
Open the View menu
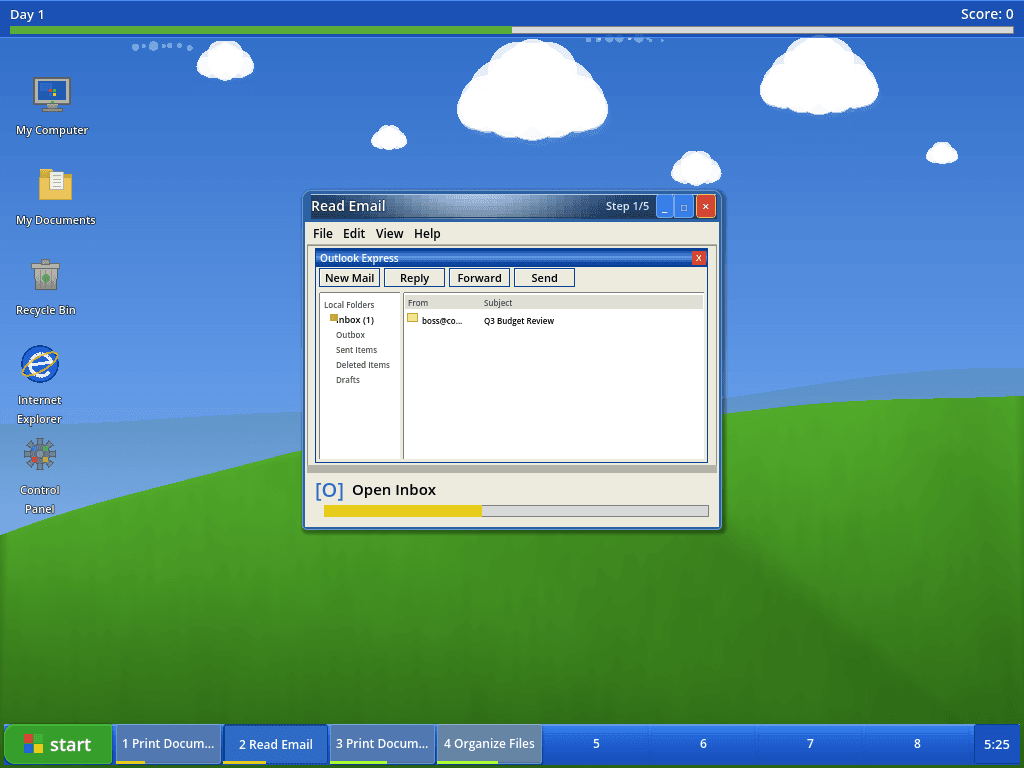[x=389, y=233]
